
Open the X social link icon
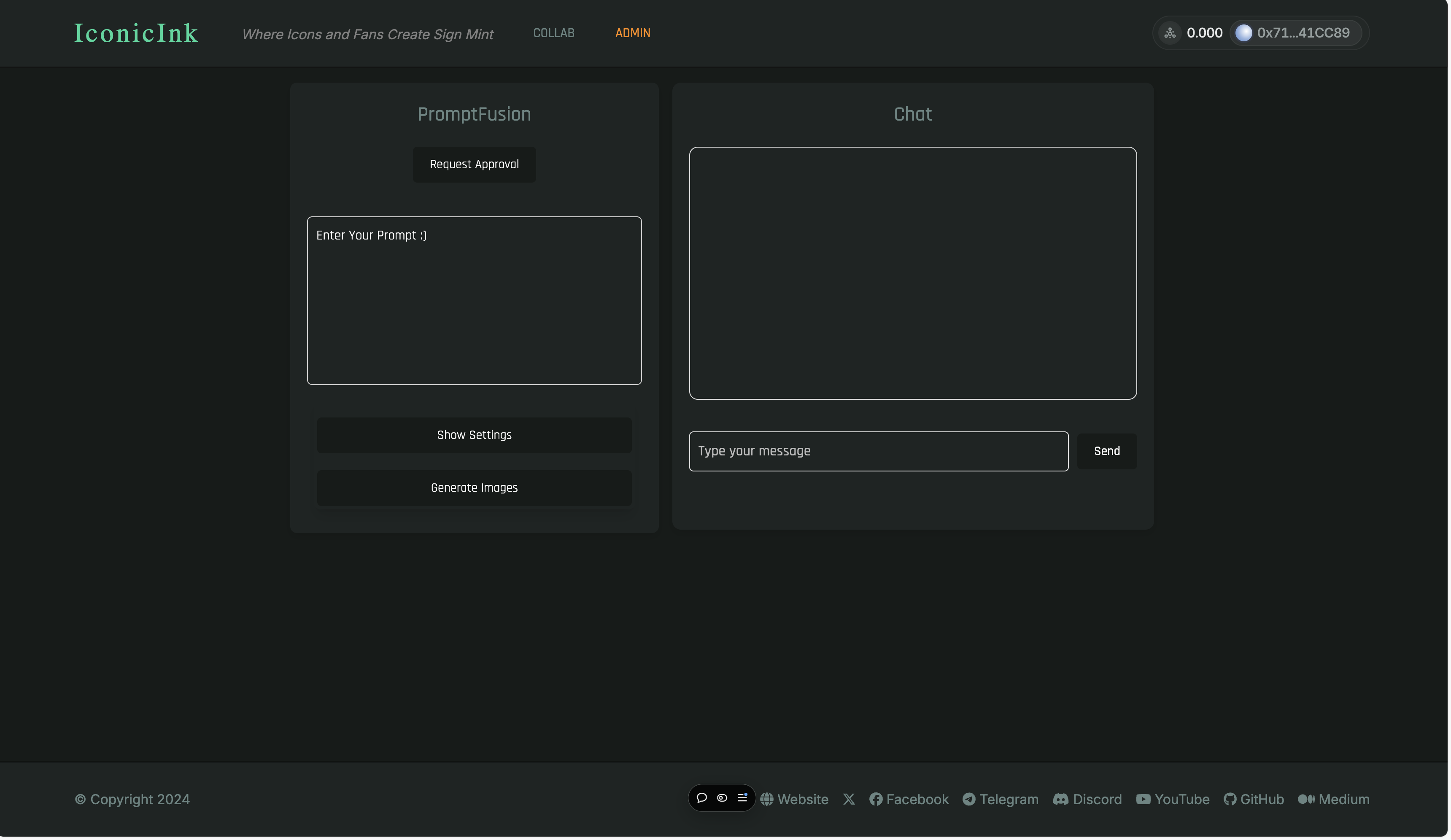coord(849,799)
